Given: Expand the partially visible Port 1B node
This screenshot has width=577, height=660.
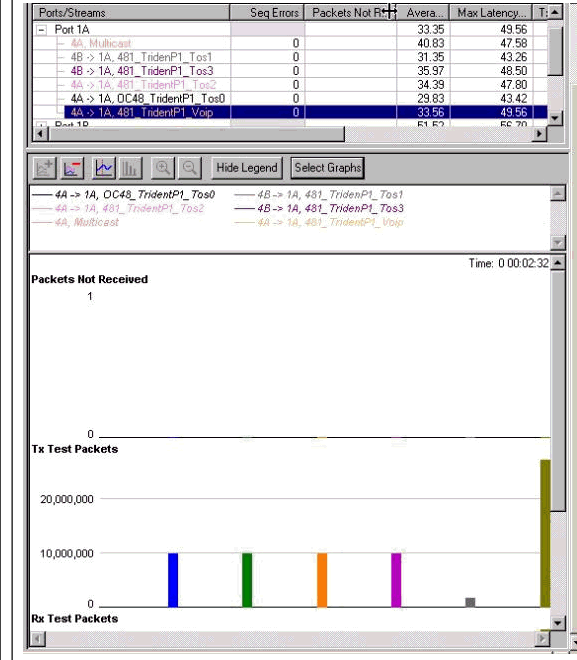Looking at the screenshot, I should [41, 125].
